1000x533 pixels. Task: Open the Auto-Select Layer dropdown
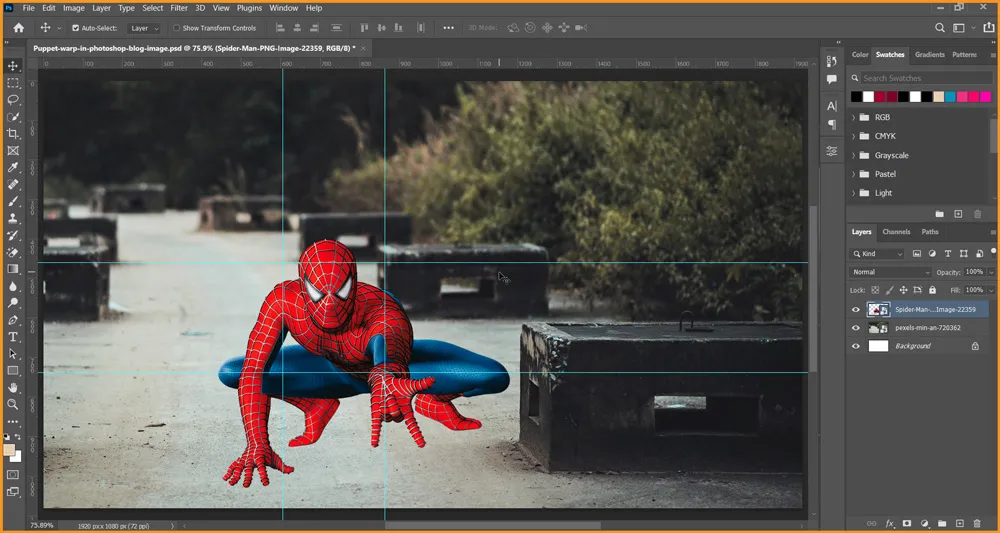144,28
